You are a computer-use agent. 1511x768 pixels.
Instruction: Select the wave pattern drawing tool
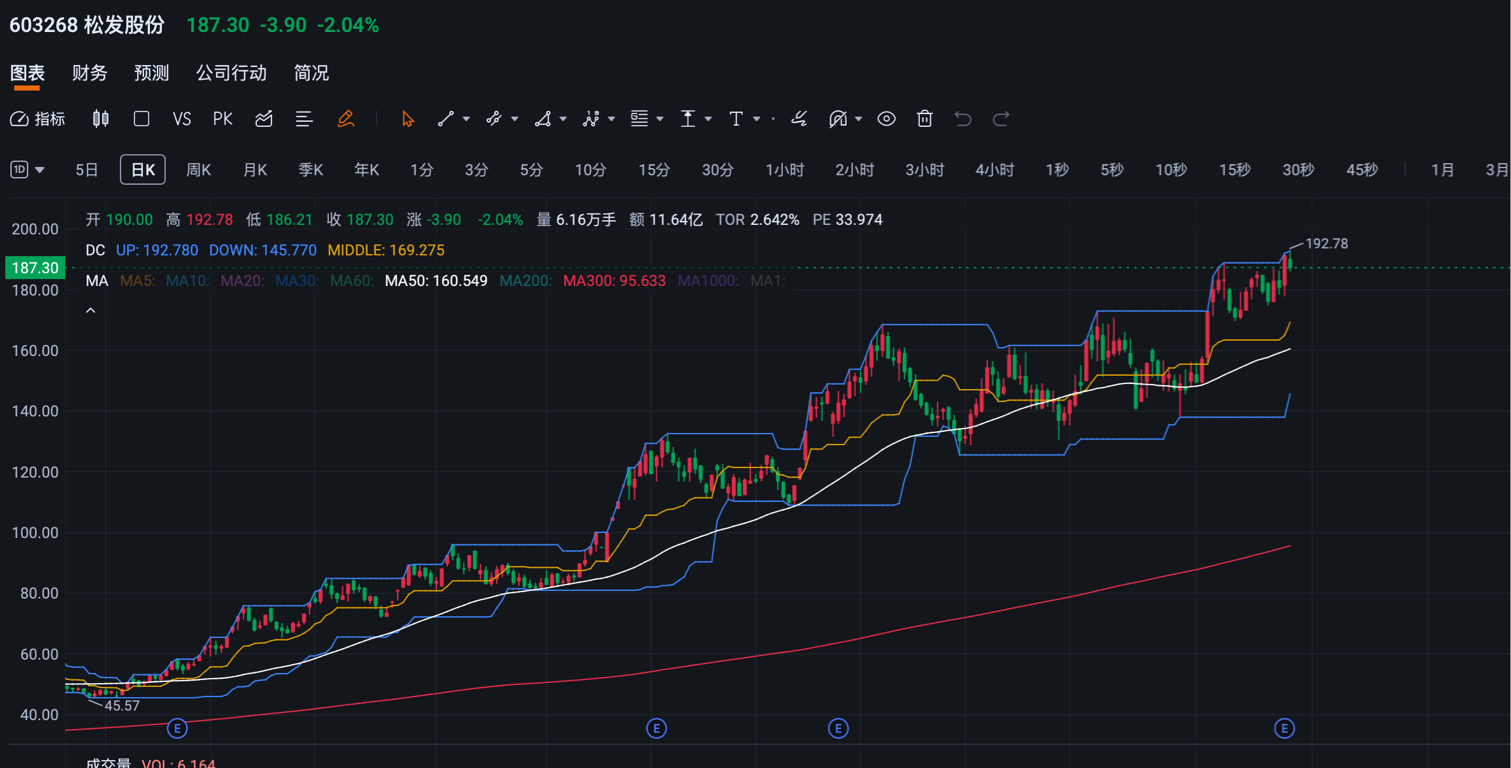point(591,119)
